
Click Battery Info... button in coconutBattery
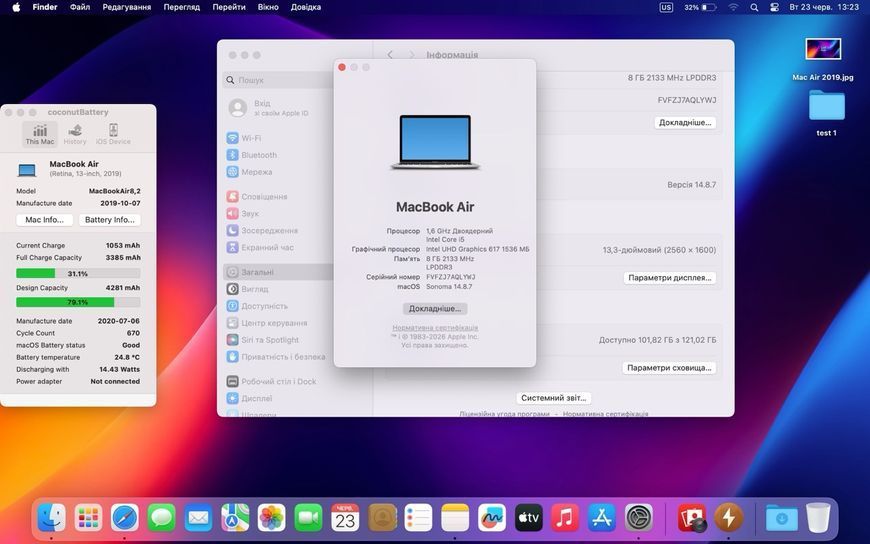click(x=110, y=220)
